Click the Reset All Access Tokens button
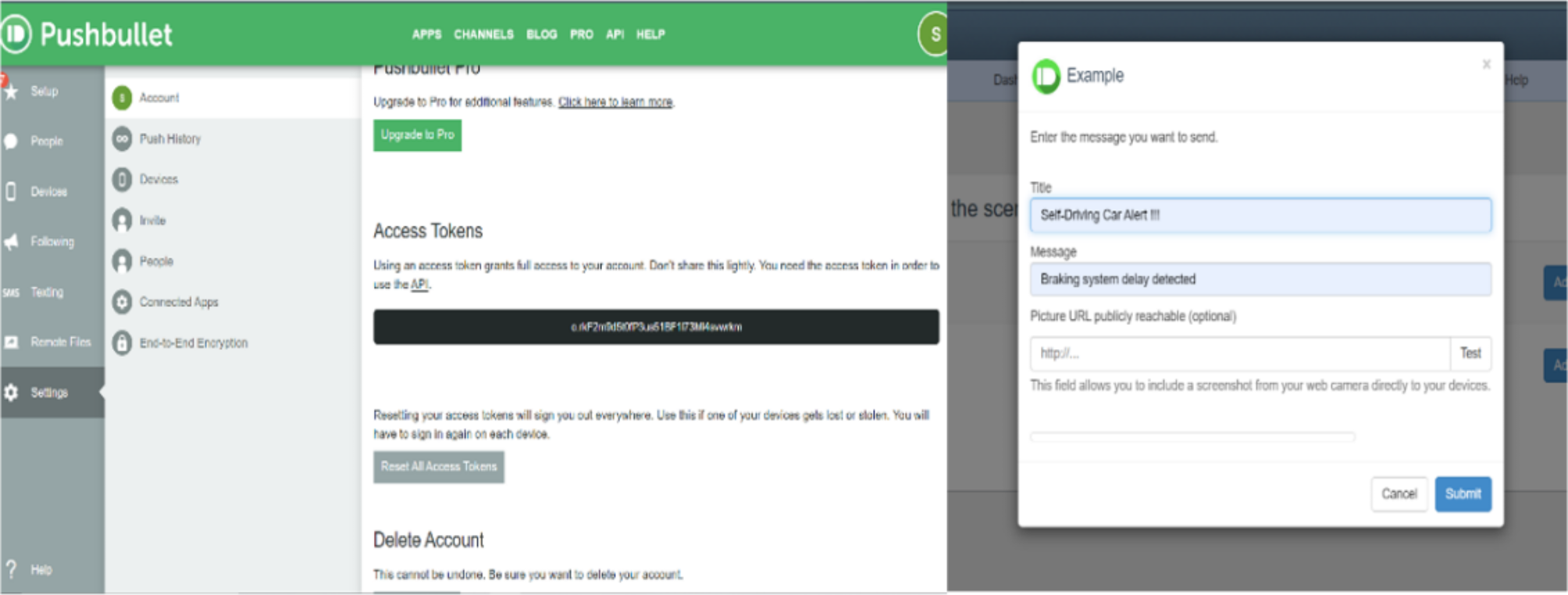The width and height of the screenshot is (1568, 595). (x=439, y=467)
